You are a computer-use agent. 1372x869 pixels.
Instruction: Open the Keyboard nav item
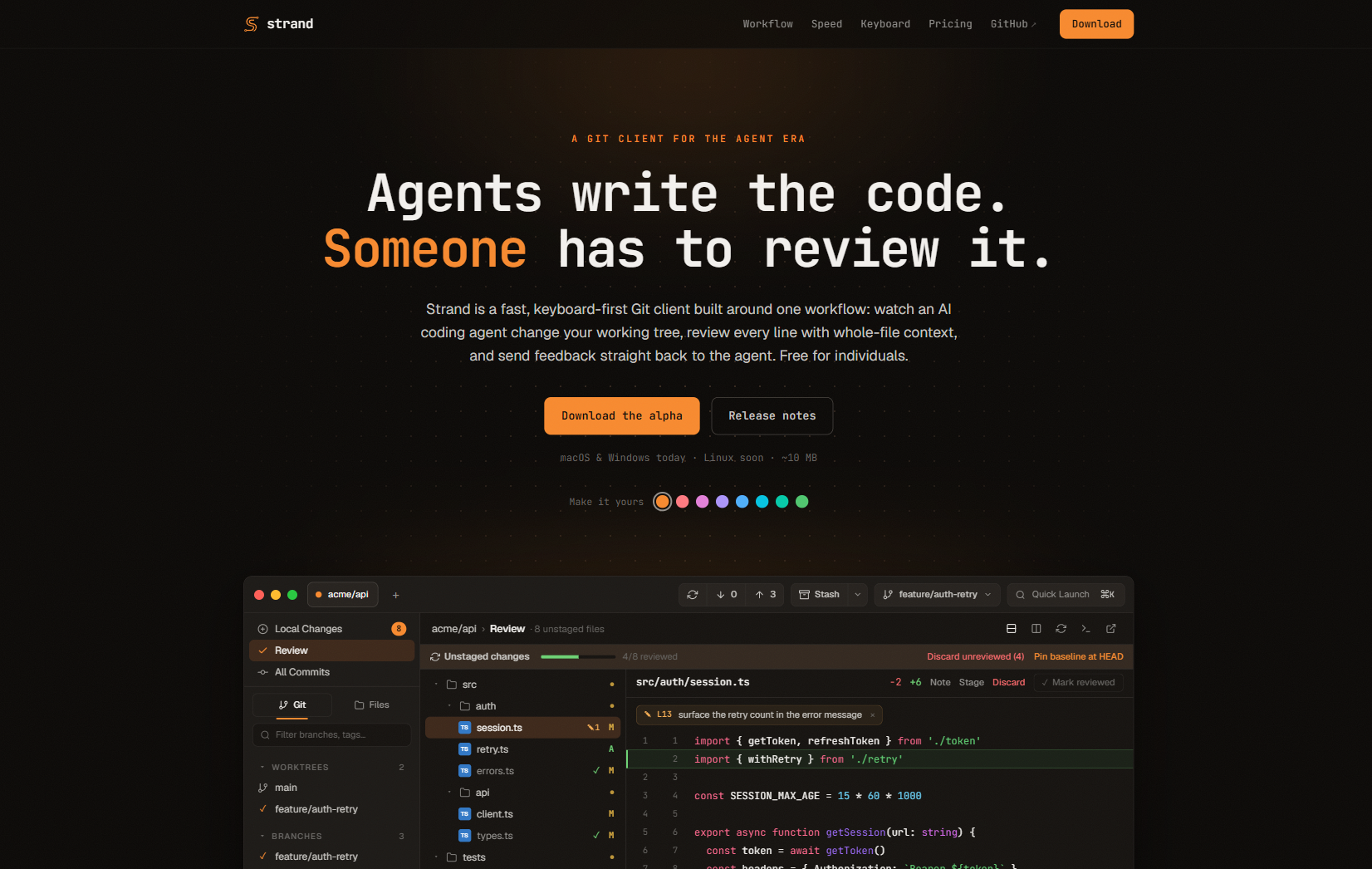coord(885,24)
